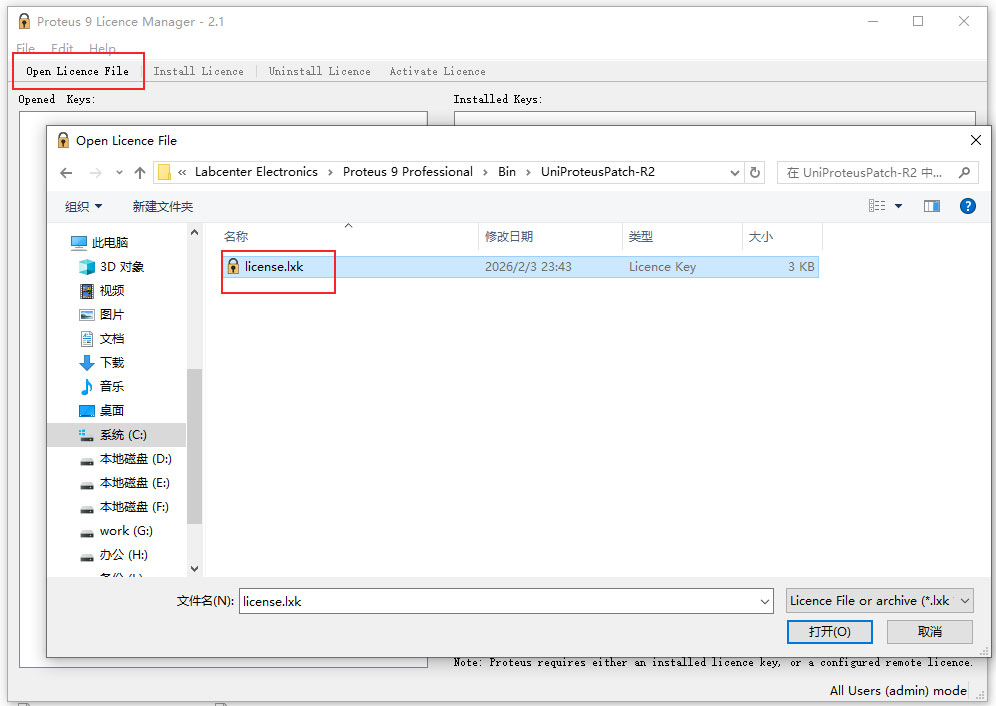Click the 3 KB size cell
The image size is (996, 706).
point(801,267)
